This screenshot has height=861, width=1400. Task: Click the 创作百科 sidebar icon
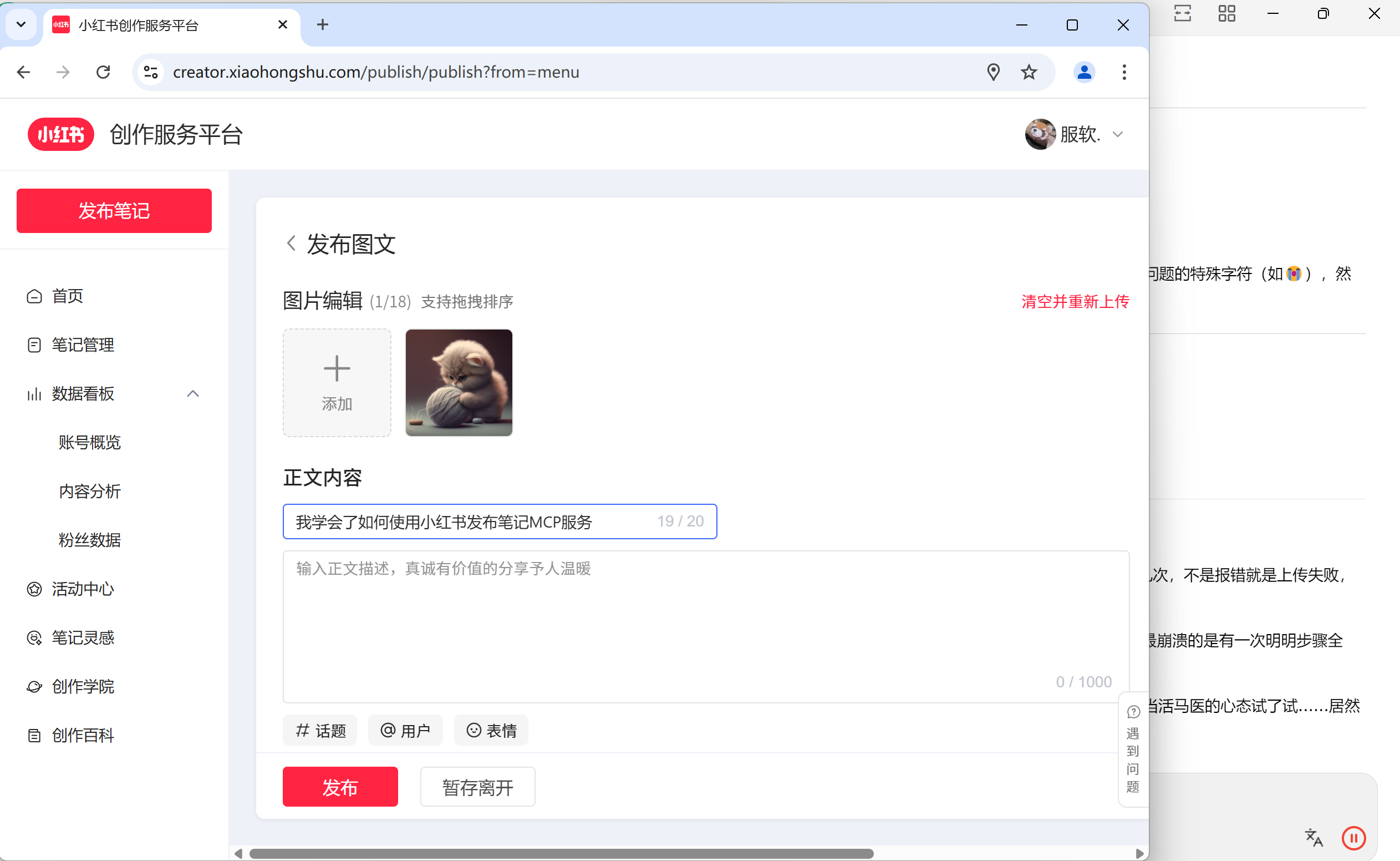tap(34, 736)
